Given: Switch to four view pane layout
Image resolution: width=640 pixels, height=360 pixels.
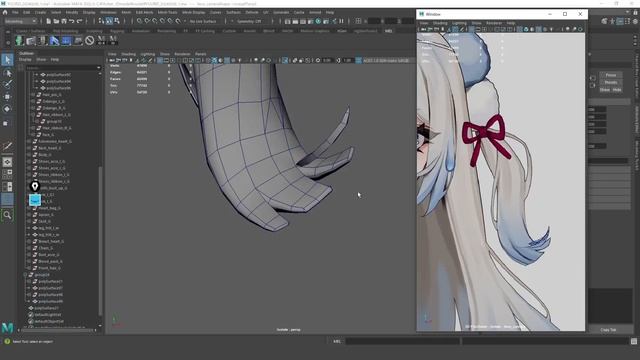Looking at the screenshot, I should coord(7,174).
